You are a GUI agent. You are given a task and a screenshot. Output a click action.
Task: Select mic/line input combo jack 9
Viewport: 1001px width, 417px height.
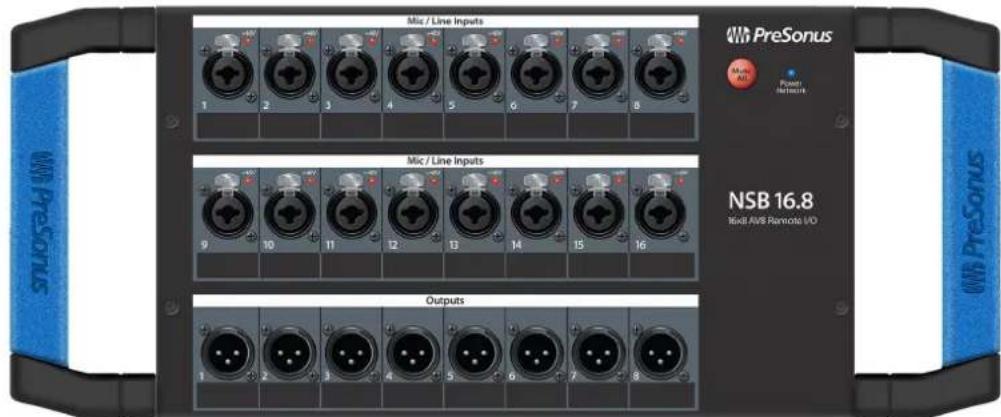pos(227,215)
